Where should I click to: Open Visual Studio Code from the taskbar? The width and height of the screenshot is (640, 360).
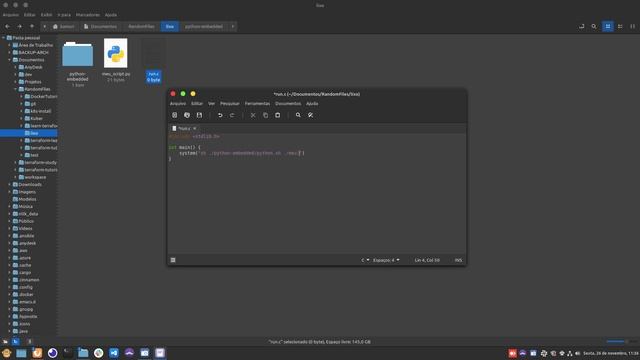114,353
